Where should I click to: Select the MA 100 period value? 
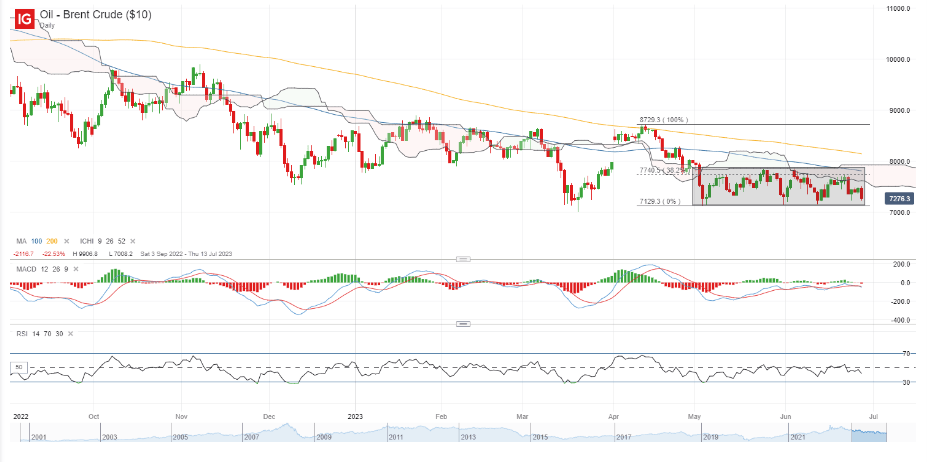37,241
